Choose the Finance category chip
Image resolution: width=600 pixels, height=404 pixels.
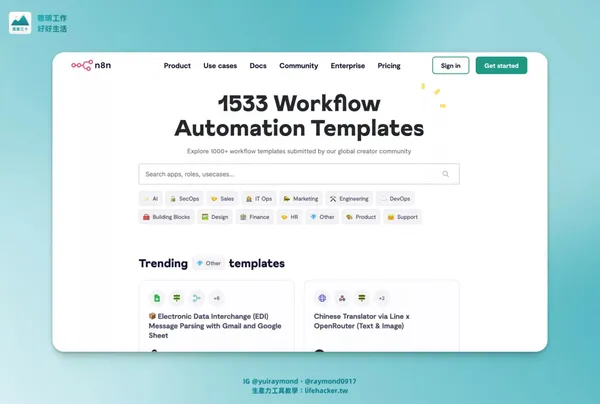point(254,217)
